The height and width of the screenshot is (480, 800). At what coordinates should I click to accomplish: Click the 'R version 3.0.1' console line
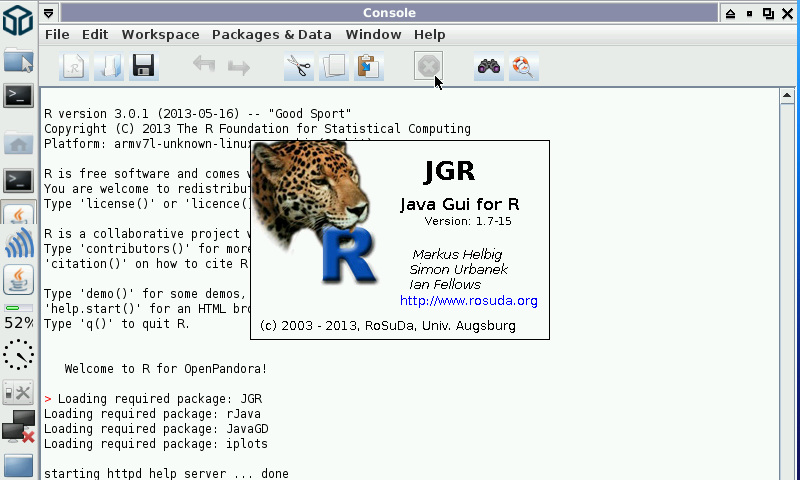coord(197,113)
